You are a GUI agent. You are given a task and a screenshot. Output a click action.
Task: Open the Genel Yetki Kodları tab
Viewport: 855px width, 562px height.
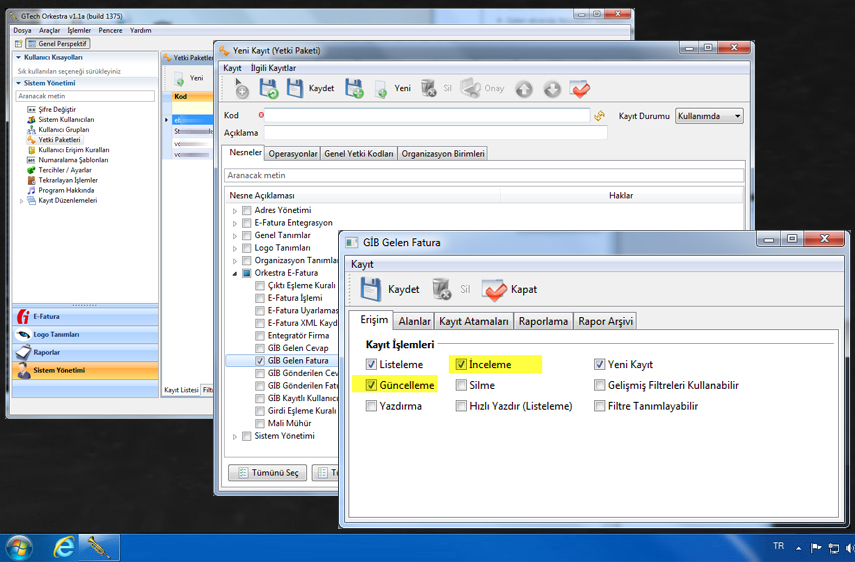coord(359,154)
